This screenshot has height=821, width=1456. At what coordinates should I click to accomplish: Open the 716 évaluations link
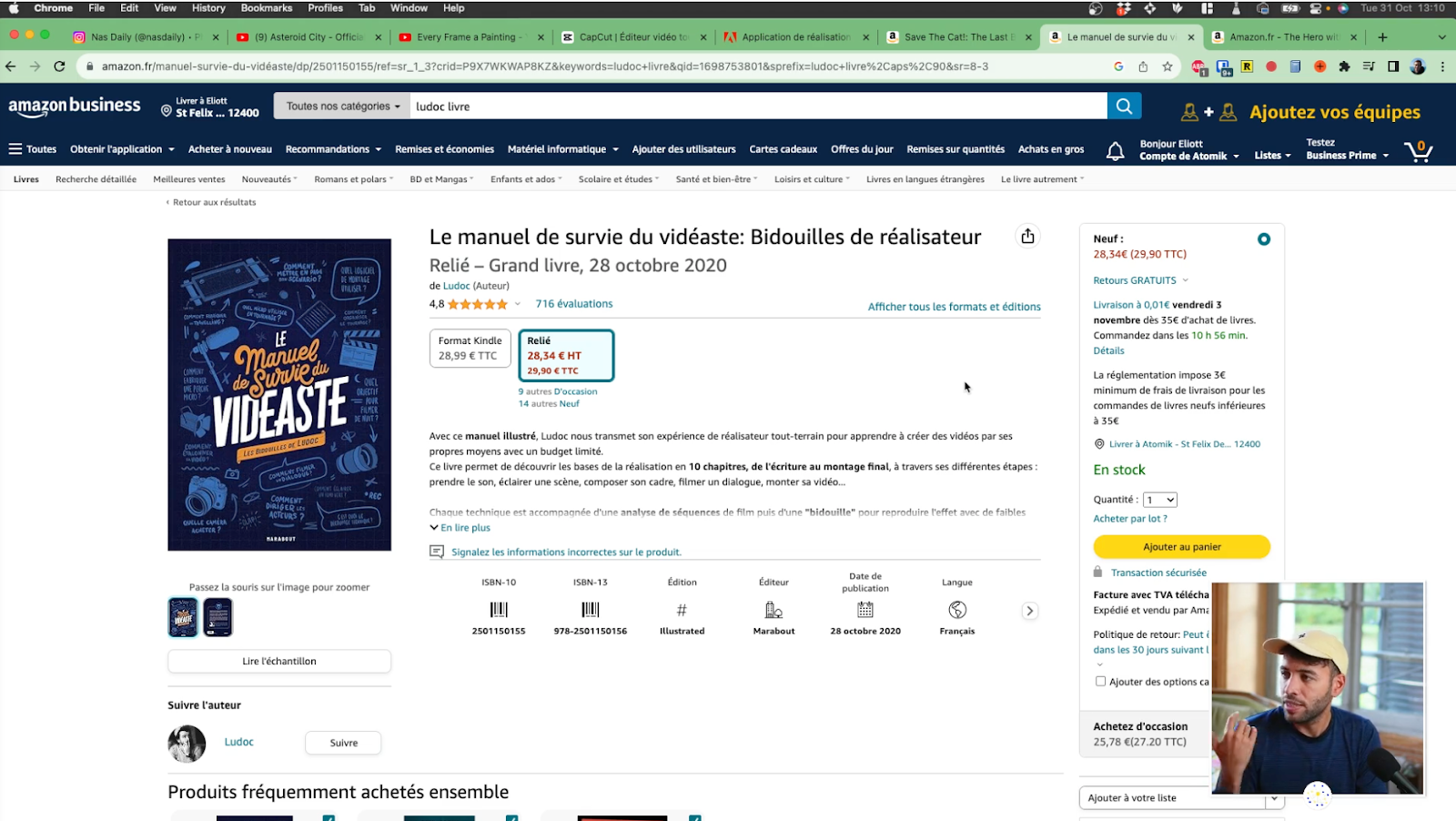[x=574, y=304]
